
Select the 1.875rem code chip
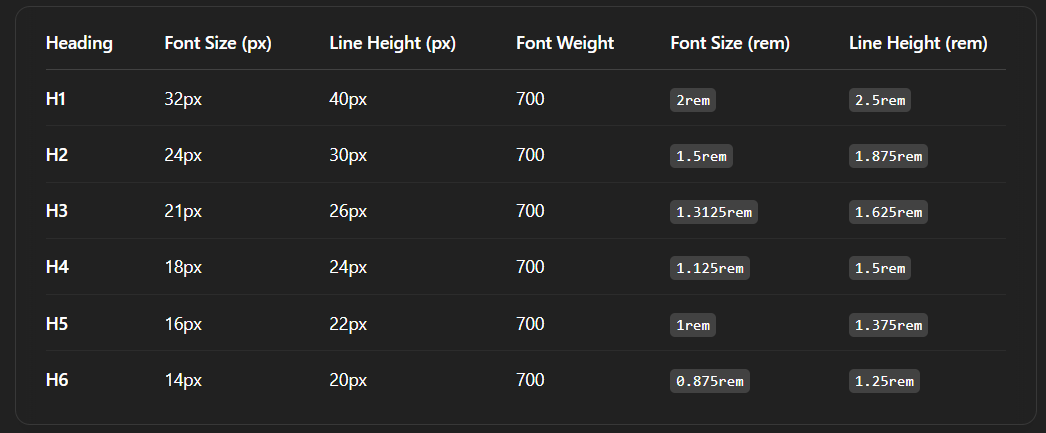(x=888, y=156)
